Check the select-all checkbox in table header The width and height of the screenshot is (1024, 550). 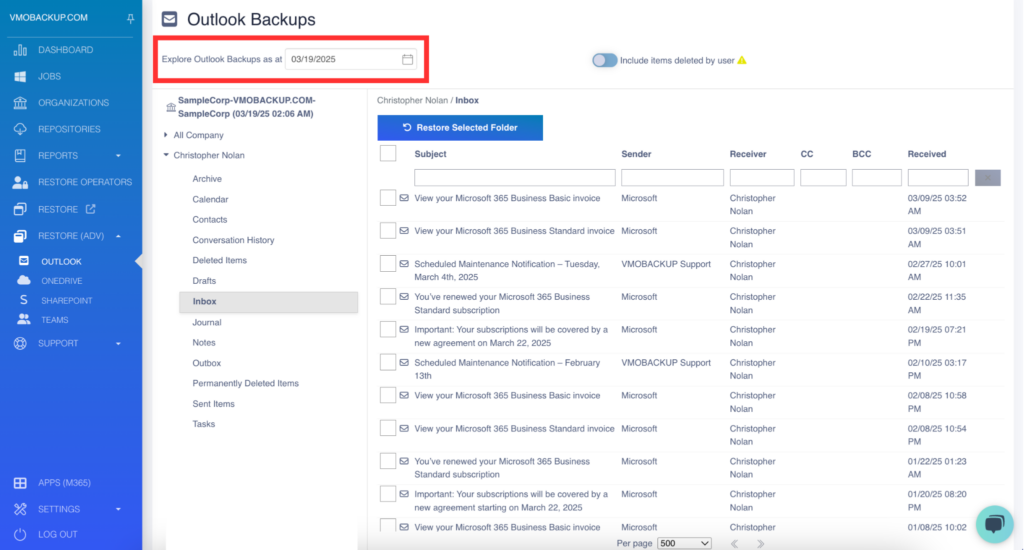[388, 154]
